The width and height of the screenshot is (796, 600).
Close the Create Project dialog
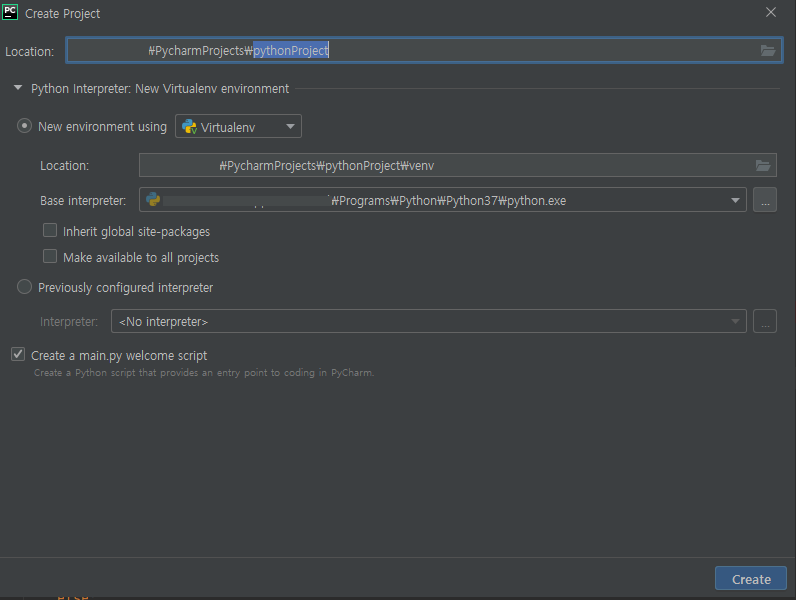pyautogui.click(x=771, y=12)
